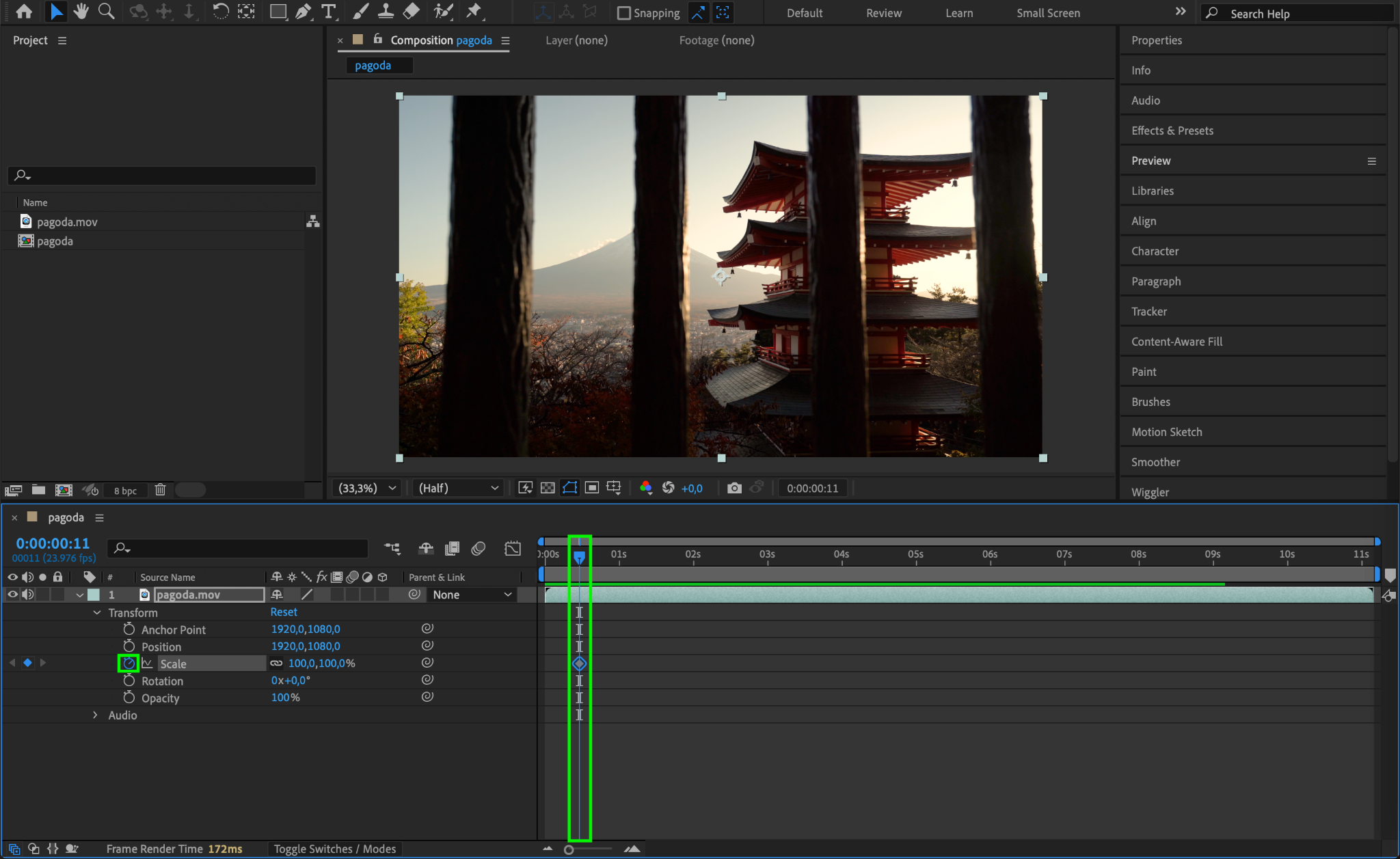Enable the Snapping checkbox

point(623,13)
